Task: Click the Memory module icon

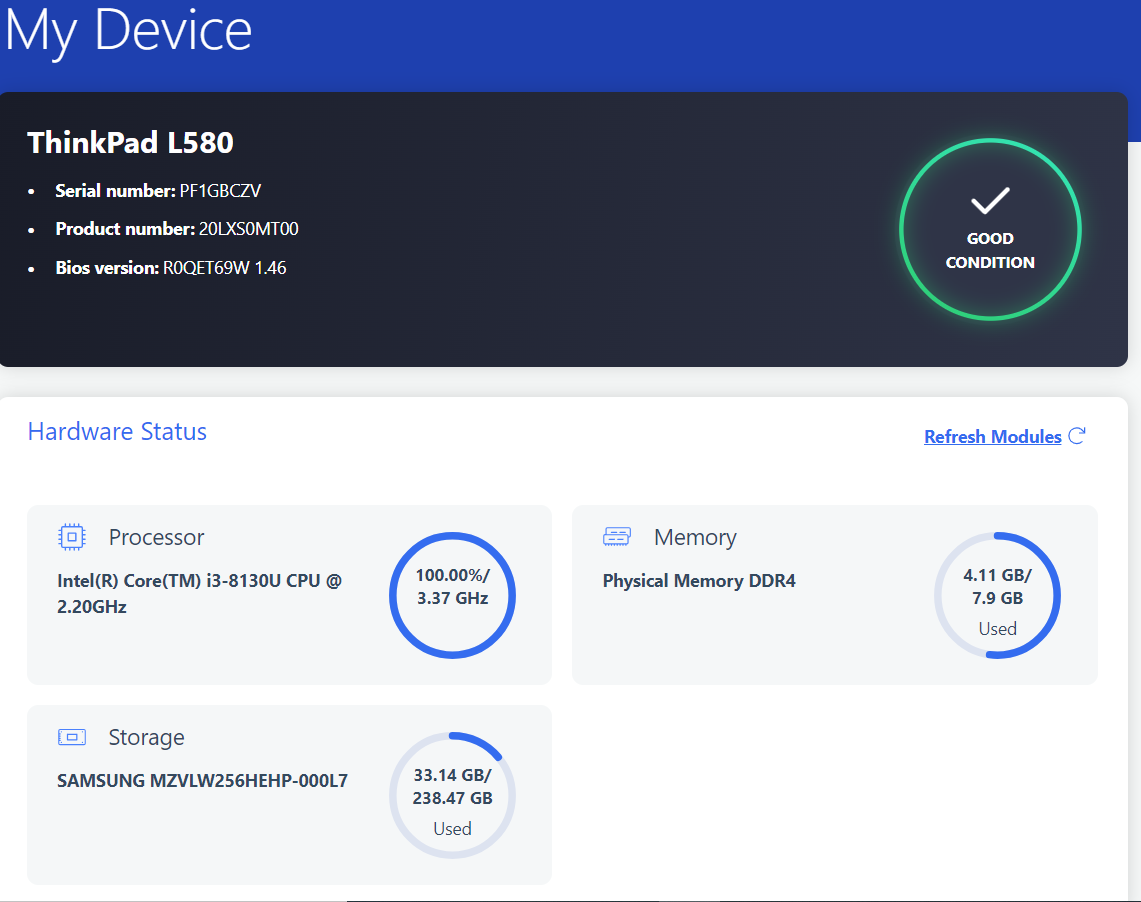Action: click(x=617, y=537)
